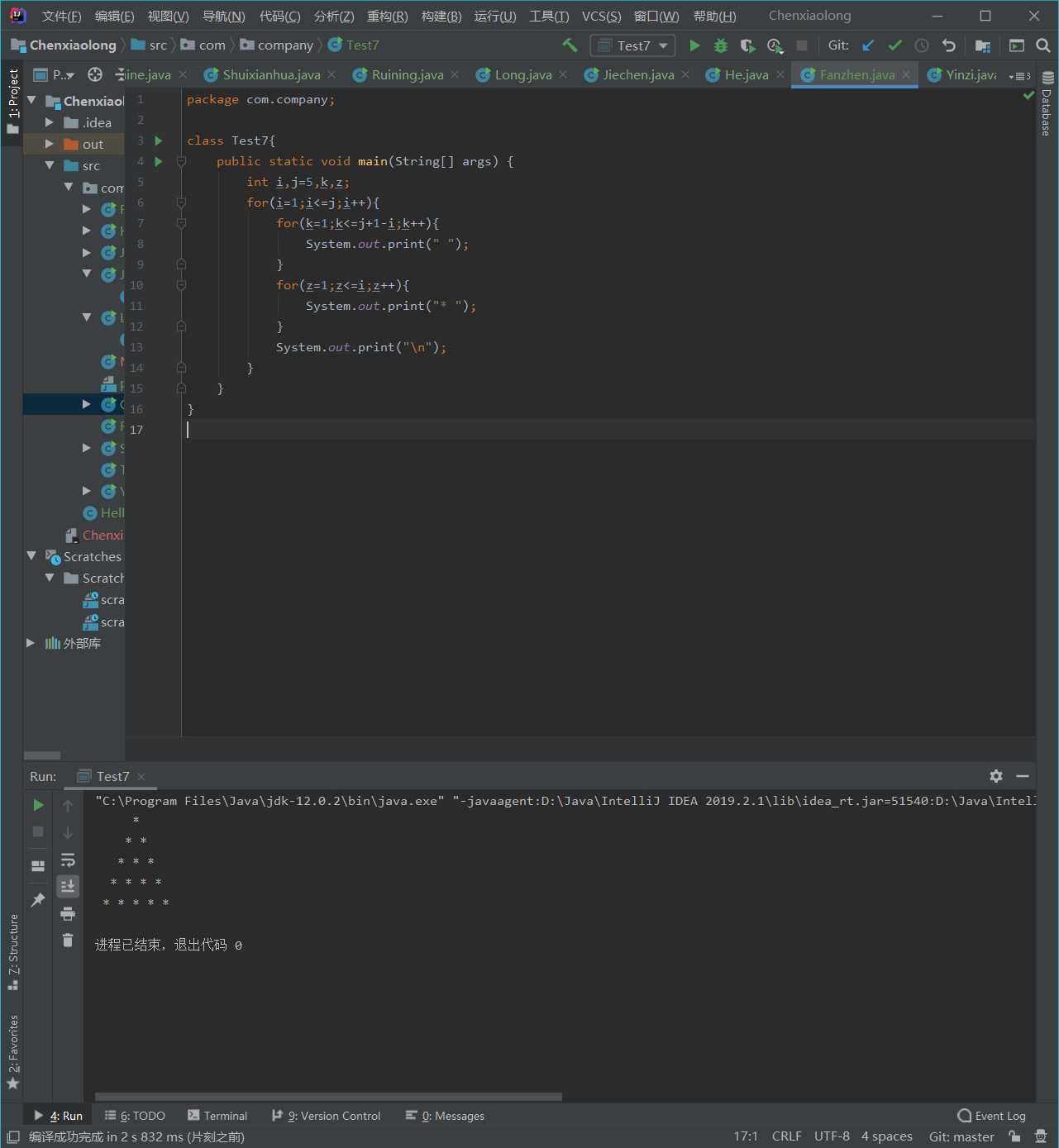The image size is (1059, 1148).
Task: Click the Search Everywhere magnifier icon
Action: point(1043,45)
